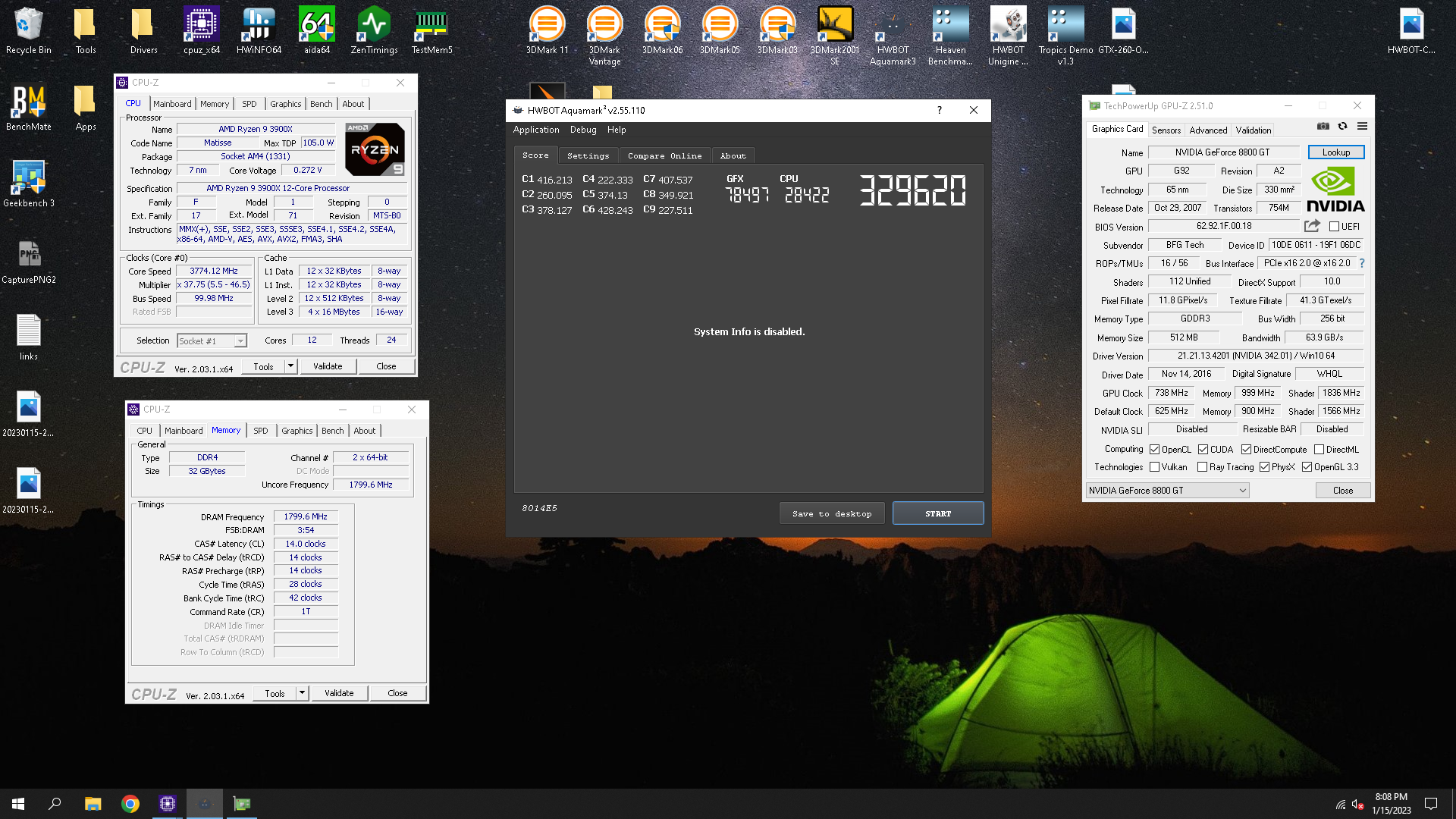1456x819 pixels.
Task: Open the 3DMark03 desktop shortcut
Action: point(777,31)
